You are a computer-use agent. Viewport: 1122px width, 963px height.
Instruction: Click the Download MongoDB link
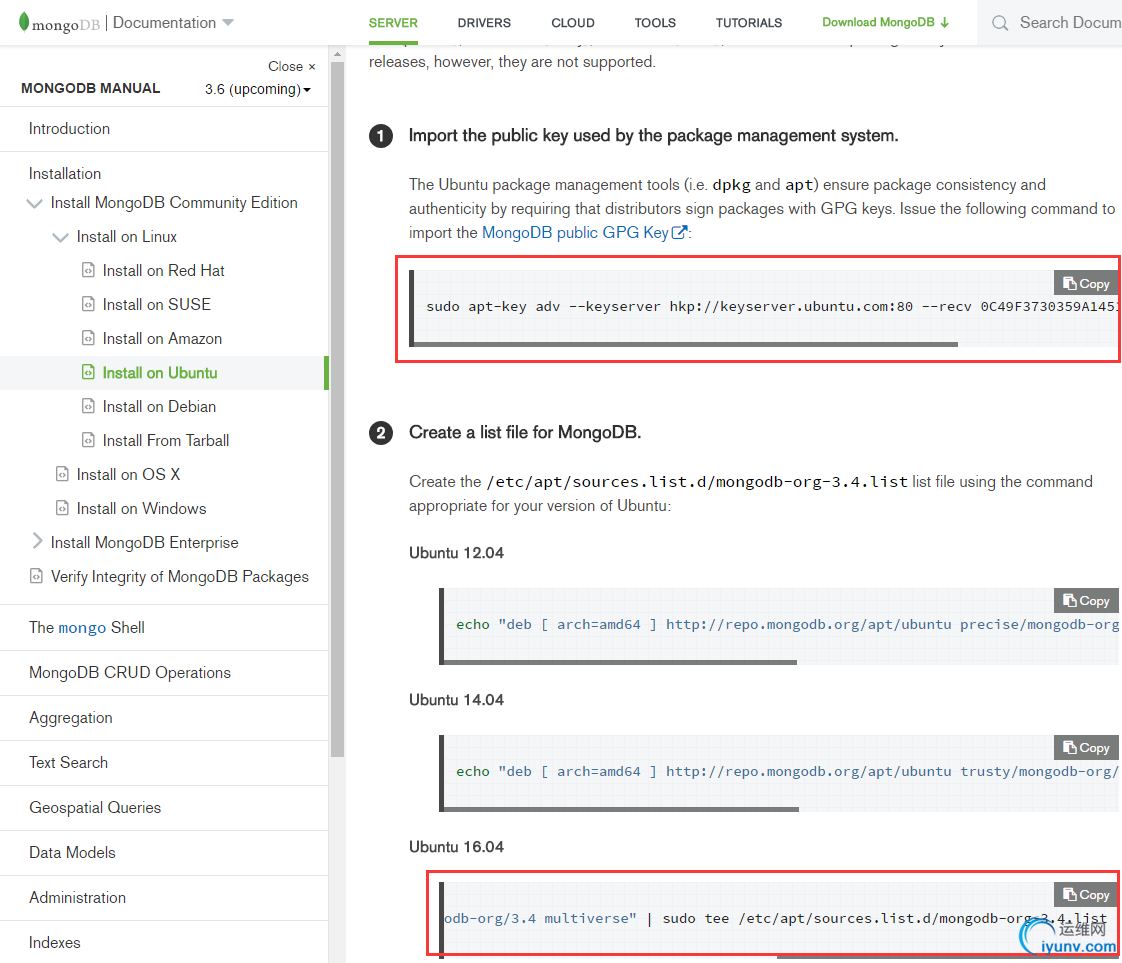[x=885, y=22]
